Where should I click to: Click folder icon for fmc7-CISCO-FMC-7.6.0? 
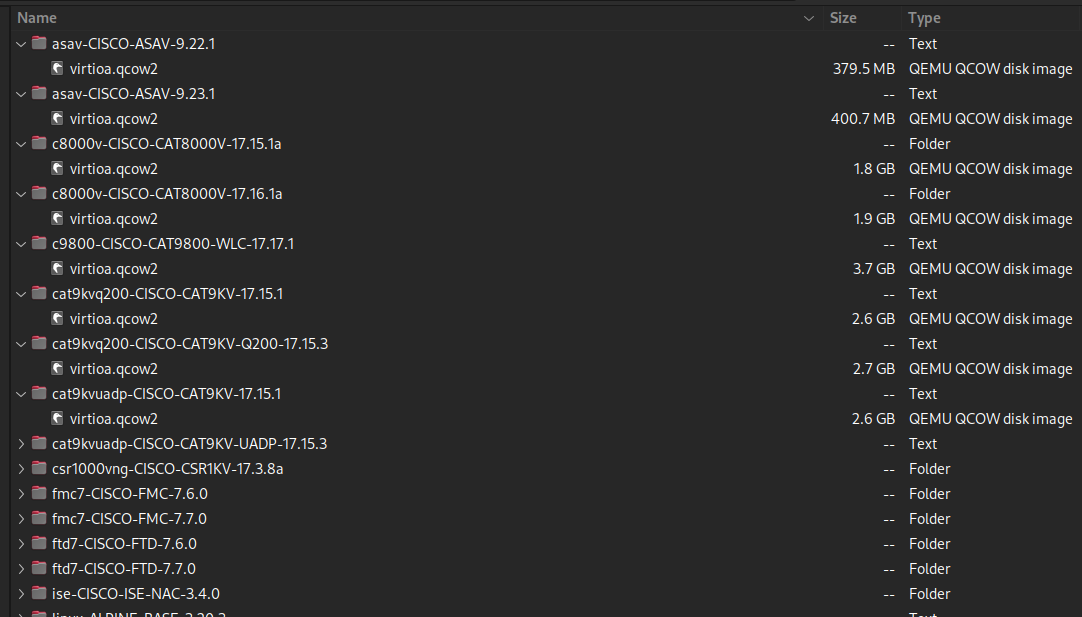point(39,494)
